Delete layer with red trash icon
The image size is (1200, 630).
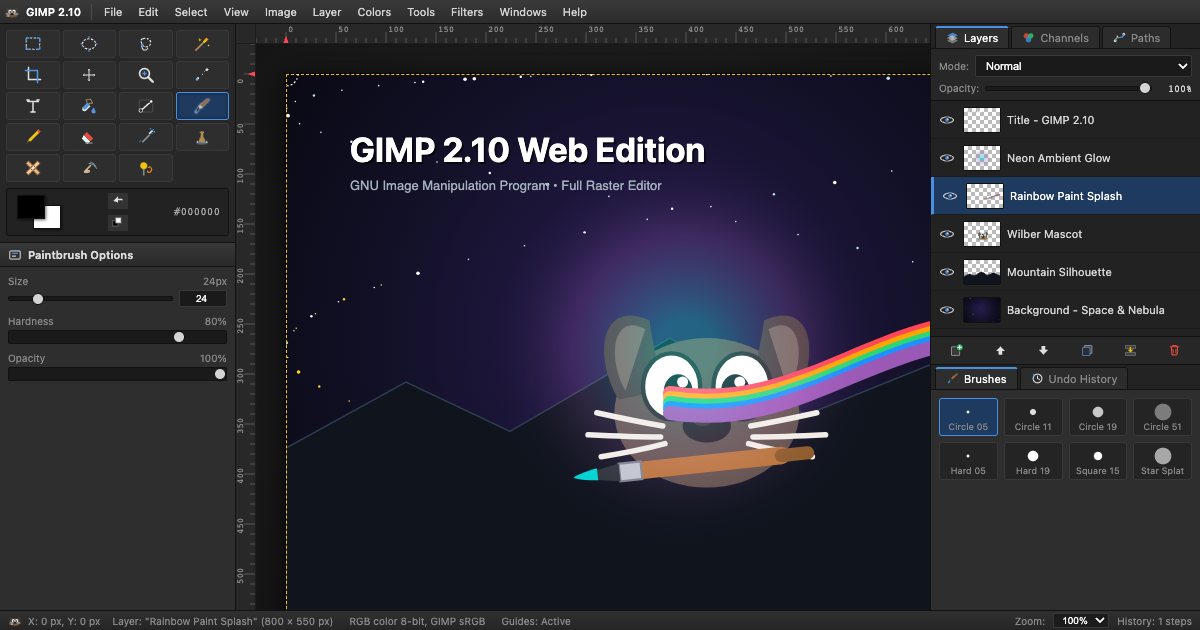point(1174,351)
